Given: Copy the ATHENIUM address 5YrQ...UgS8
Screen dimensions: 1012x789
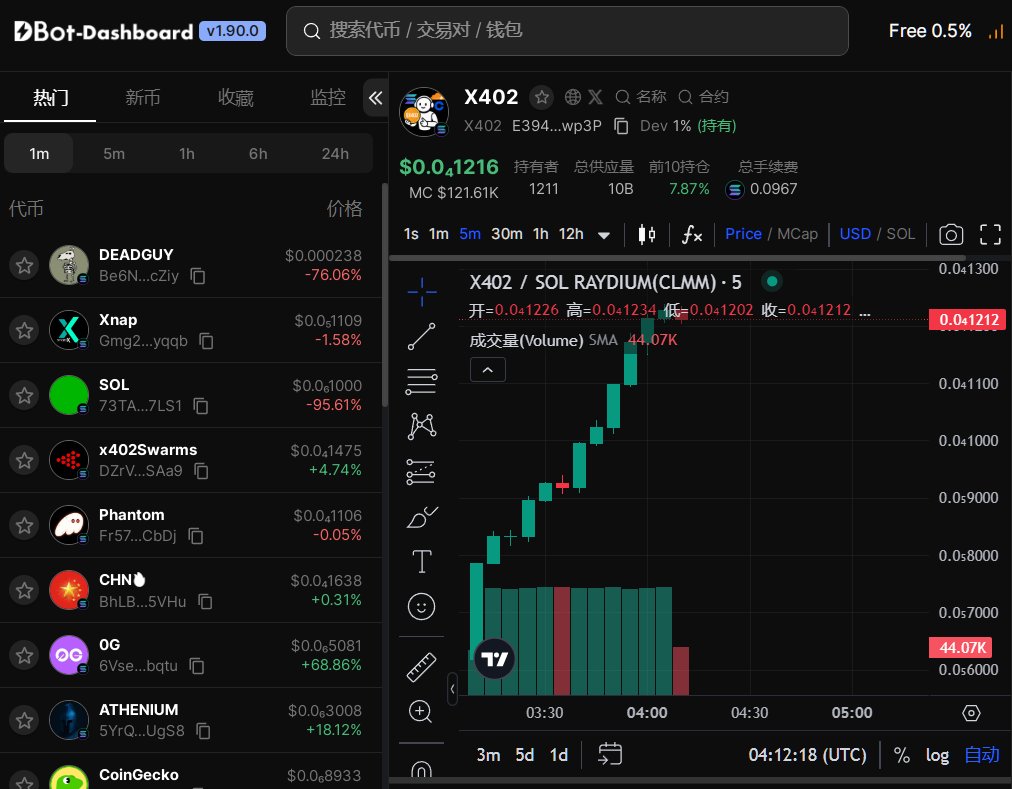Looking at the screenshot, I should (203, 730).
